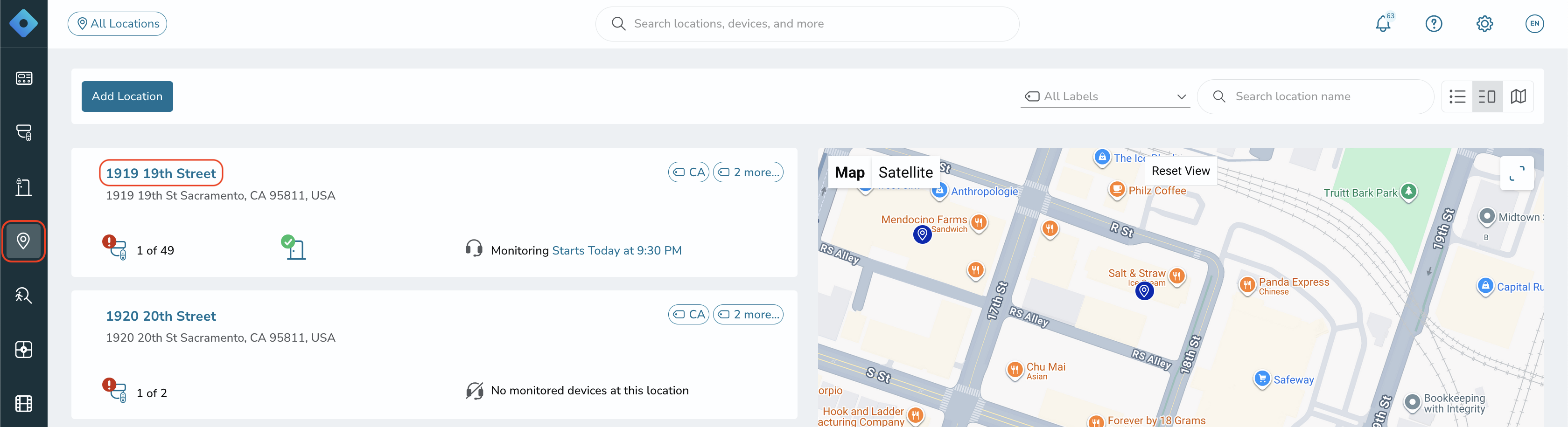Open the help question mark icon

coord(1434,24)
